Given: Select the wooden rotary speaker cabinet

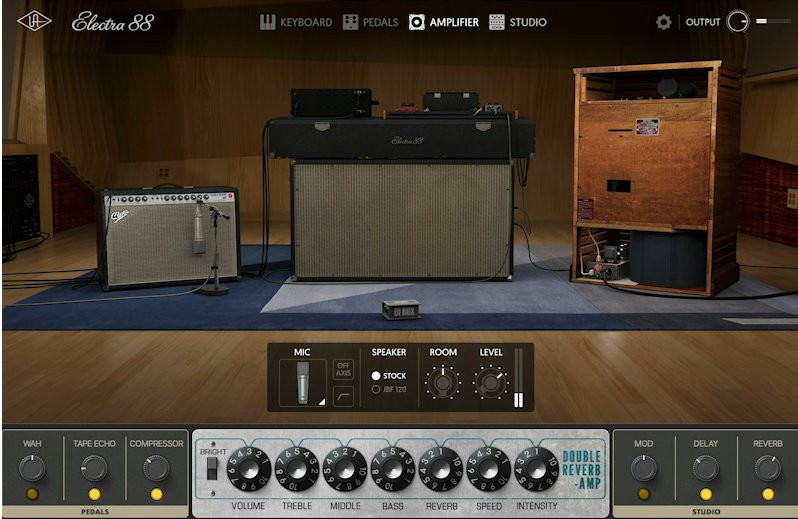Looking at the screenshot, I should pos(657,178).
